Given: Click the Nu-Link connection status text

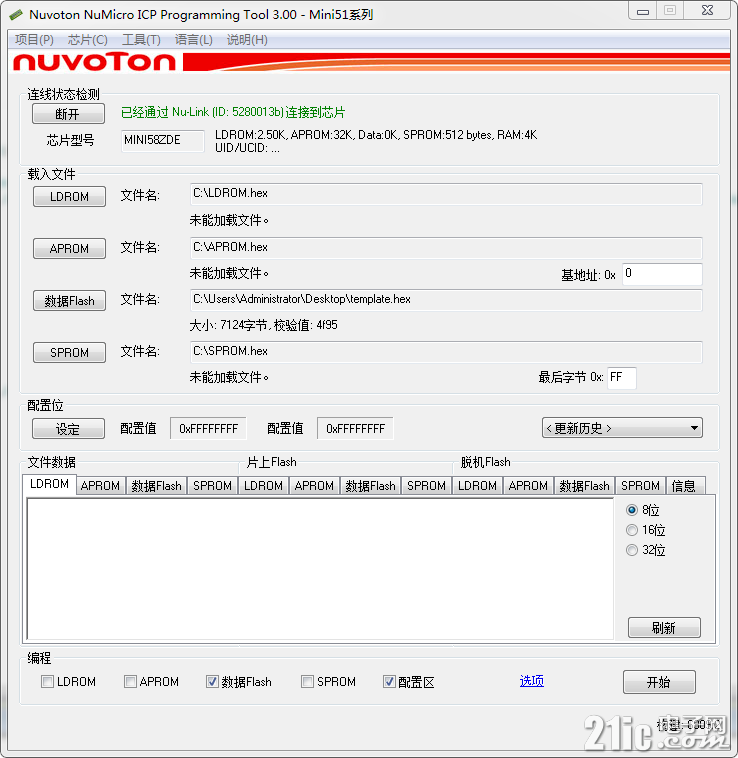Looking at the screenshot, I should click(233, 112).
